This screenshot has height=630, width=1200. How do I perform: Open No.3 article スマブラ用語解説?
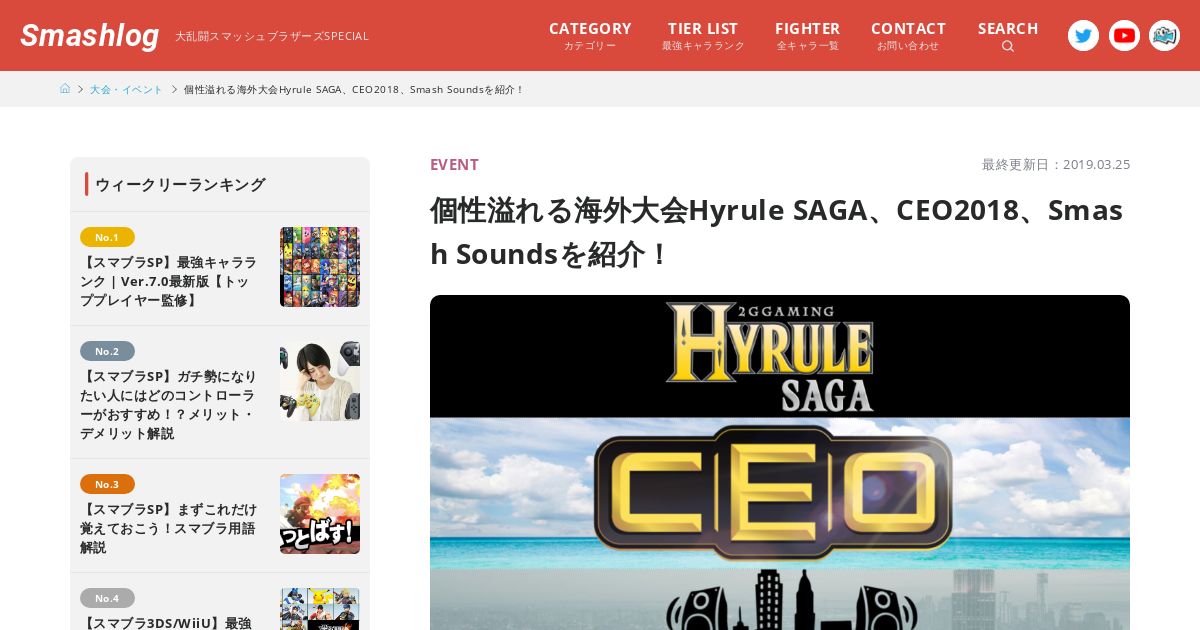pyautogui.click(x=220, y=515)
